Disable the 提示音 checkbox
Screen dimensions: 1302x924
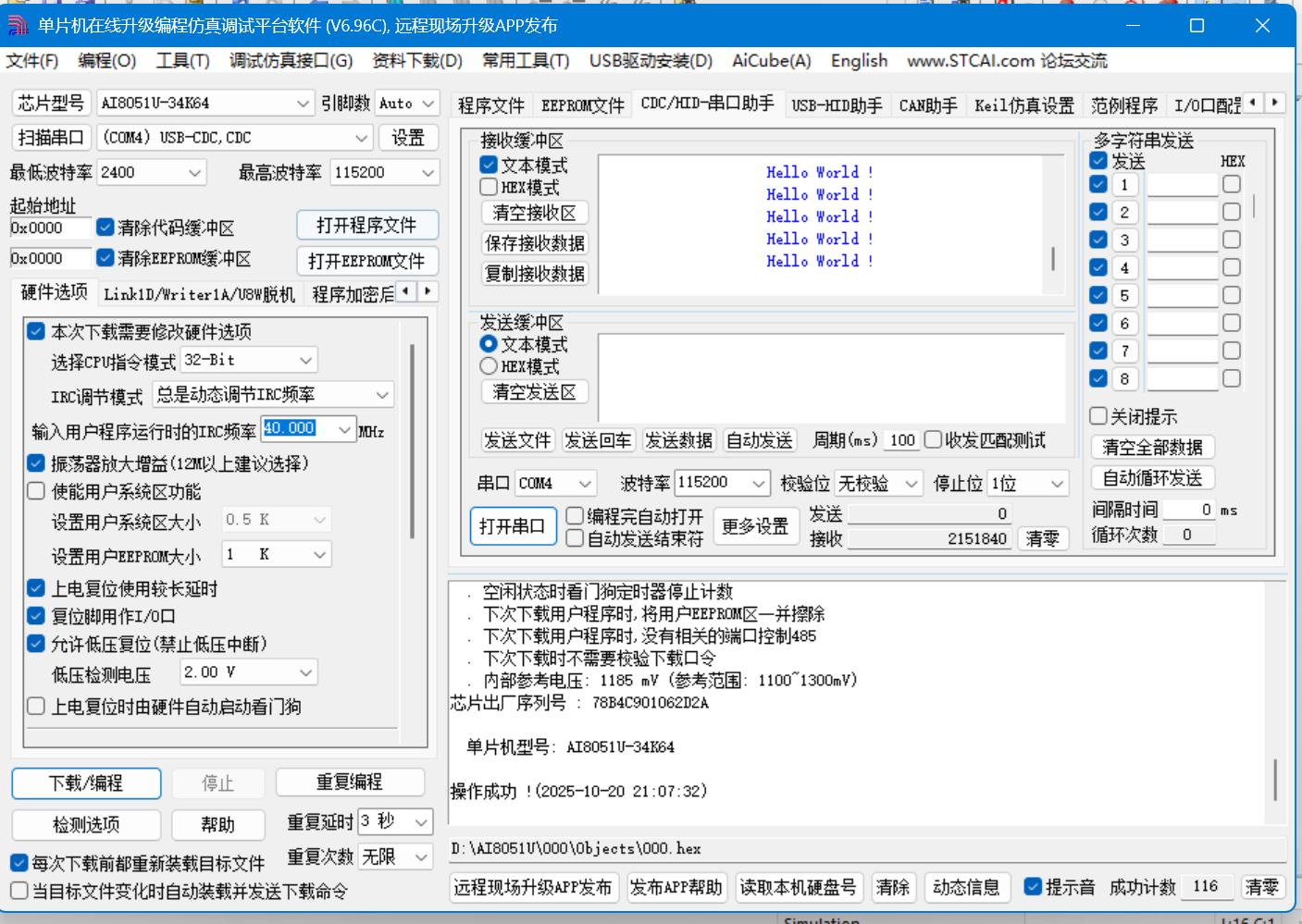coord(1033,887)
